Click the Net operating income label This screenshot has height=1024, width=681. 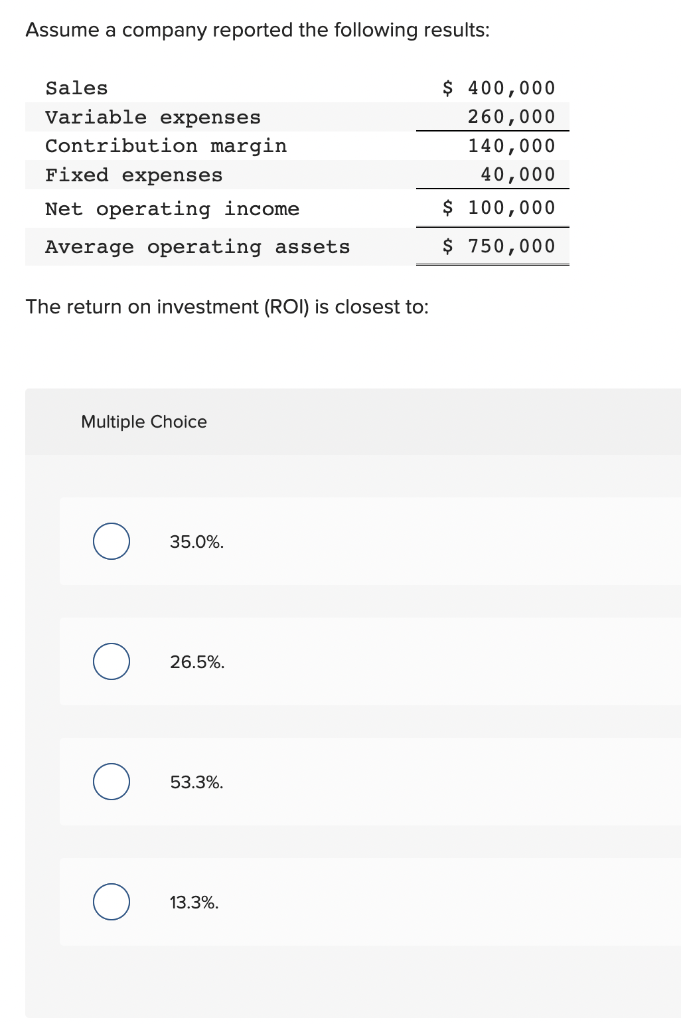coord(172,209)
